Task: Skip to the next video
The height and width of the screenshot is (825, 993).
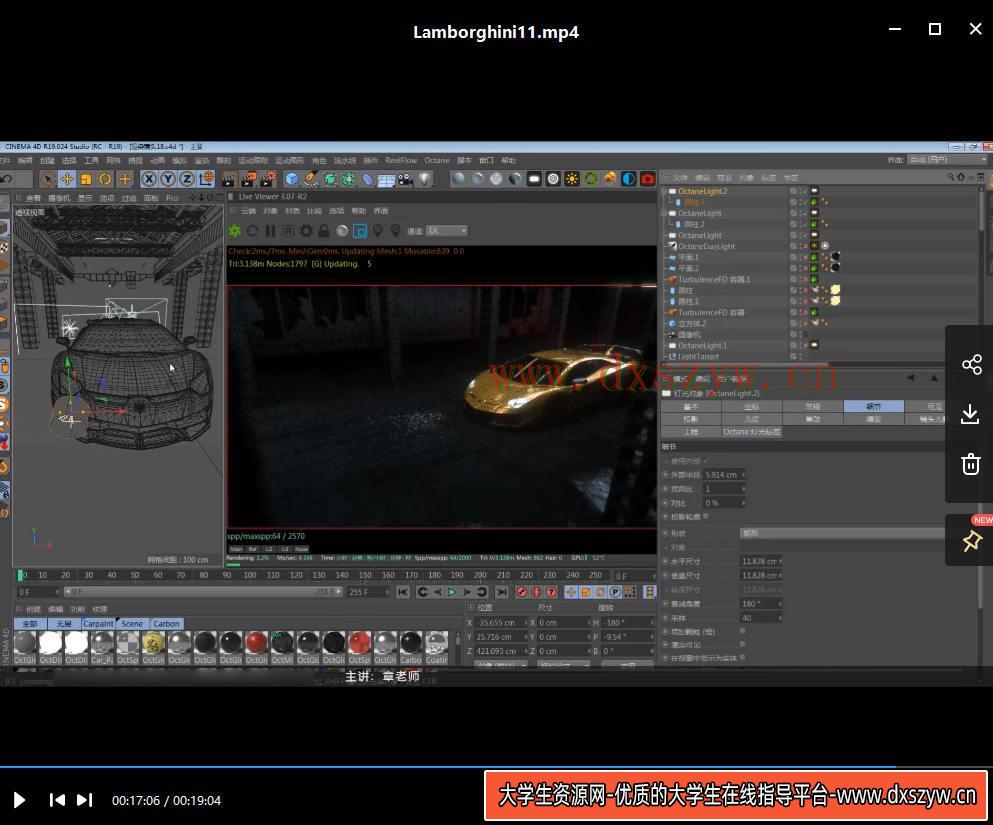Action: click(x=85, y=800)
